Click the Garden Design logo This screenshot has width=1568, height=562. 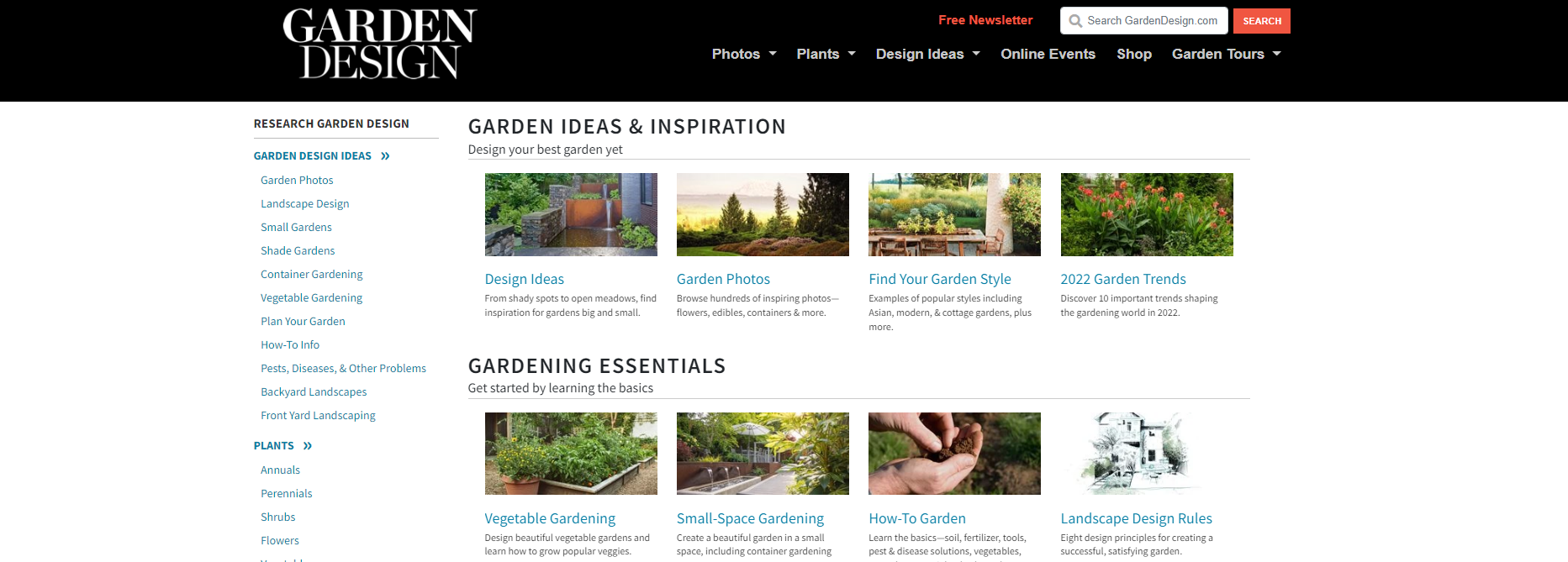click(379, 44)
